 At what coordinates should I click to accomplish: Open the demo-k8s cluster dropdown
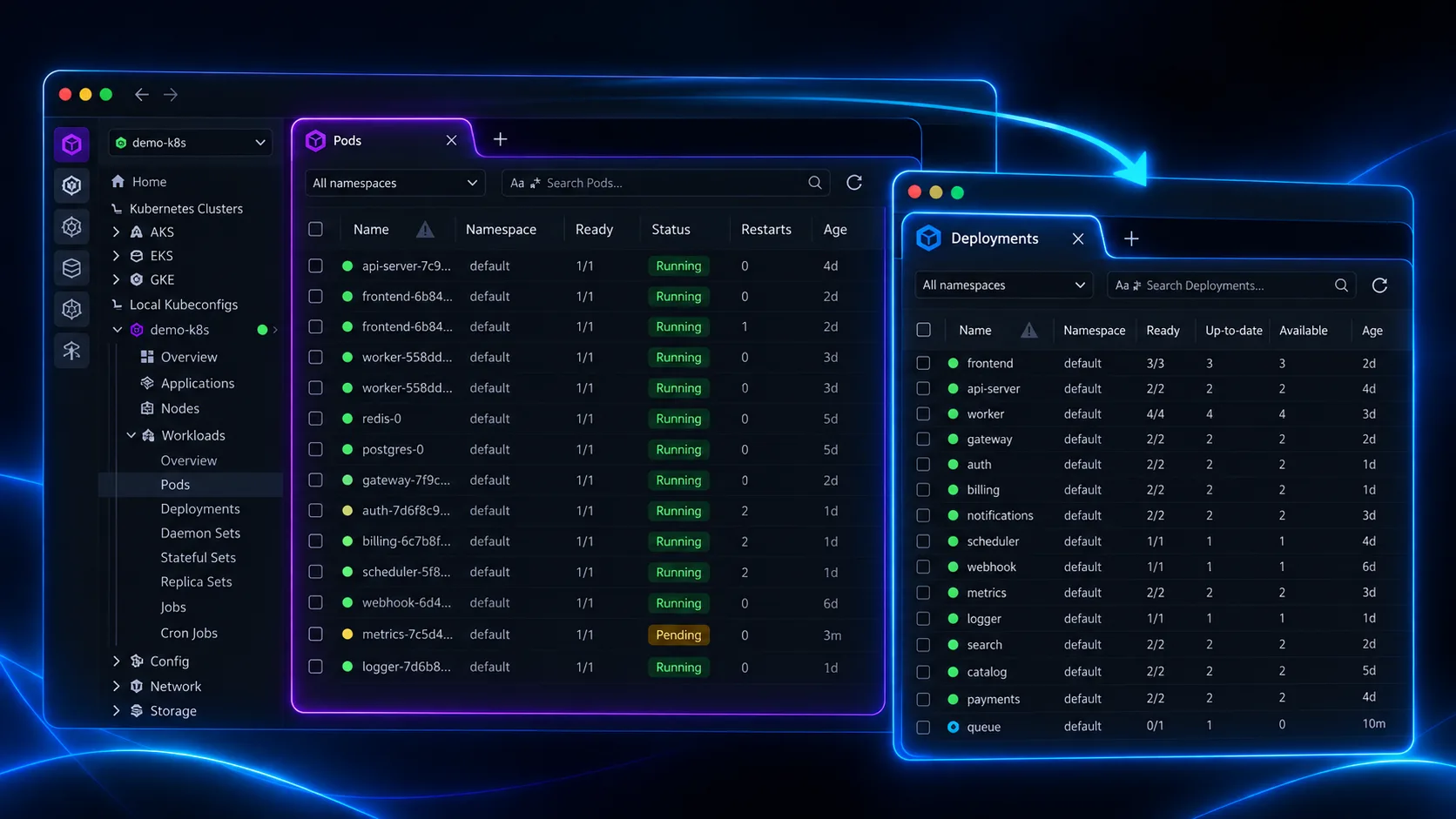[191, 142]
